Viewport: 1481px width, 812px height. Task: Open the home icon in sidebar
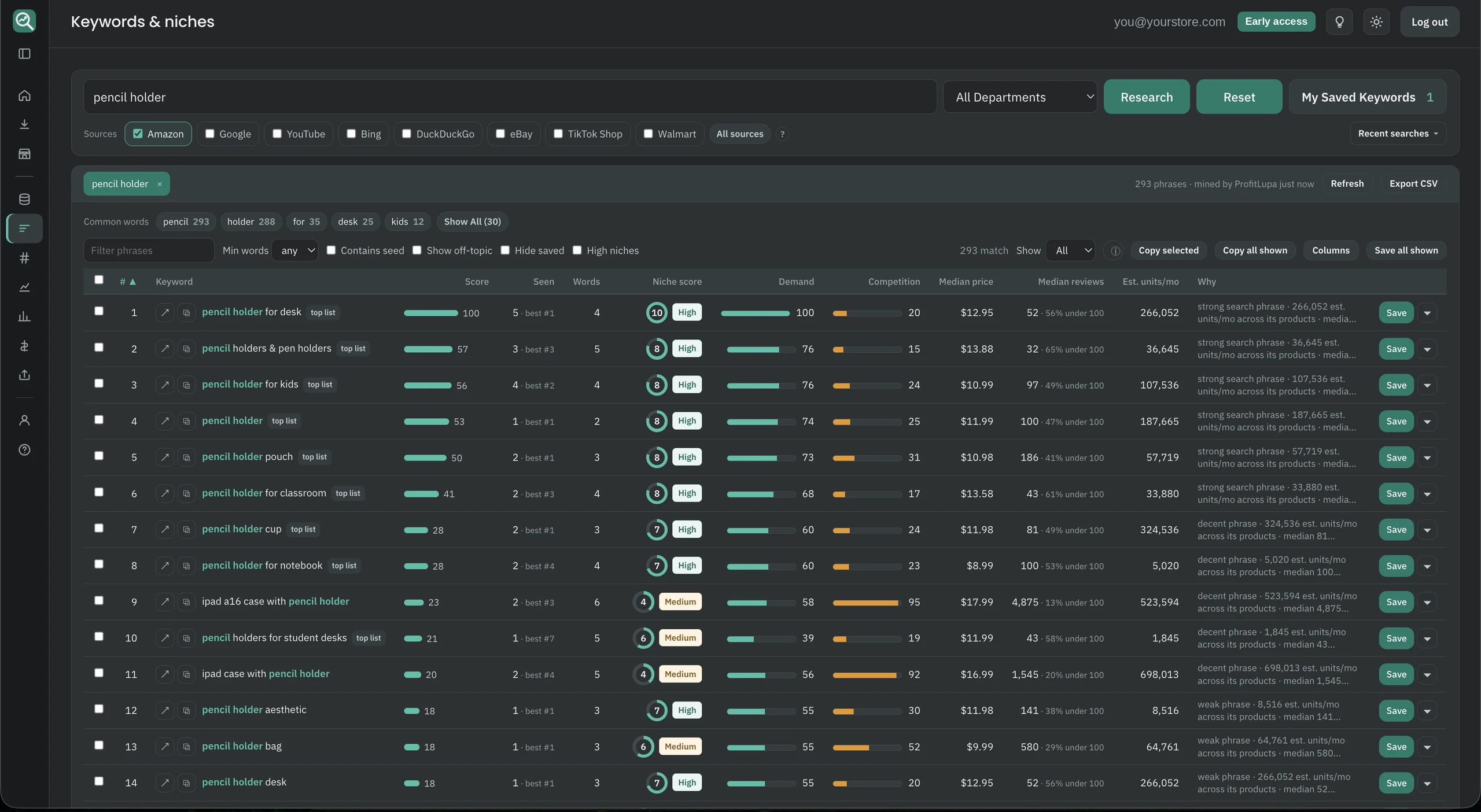point(24,95)
